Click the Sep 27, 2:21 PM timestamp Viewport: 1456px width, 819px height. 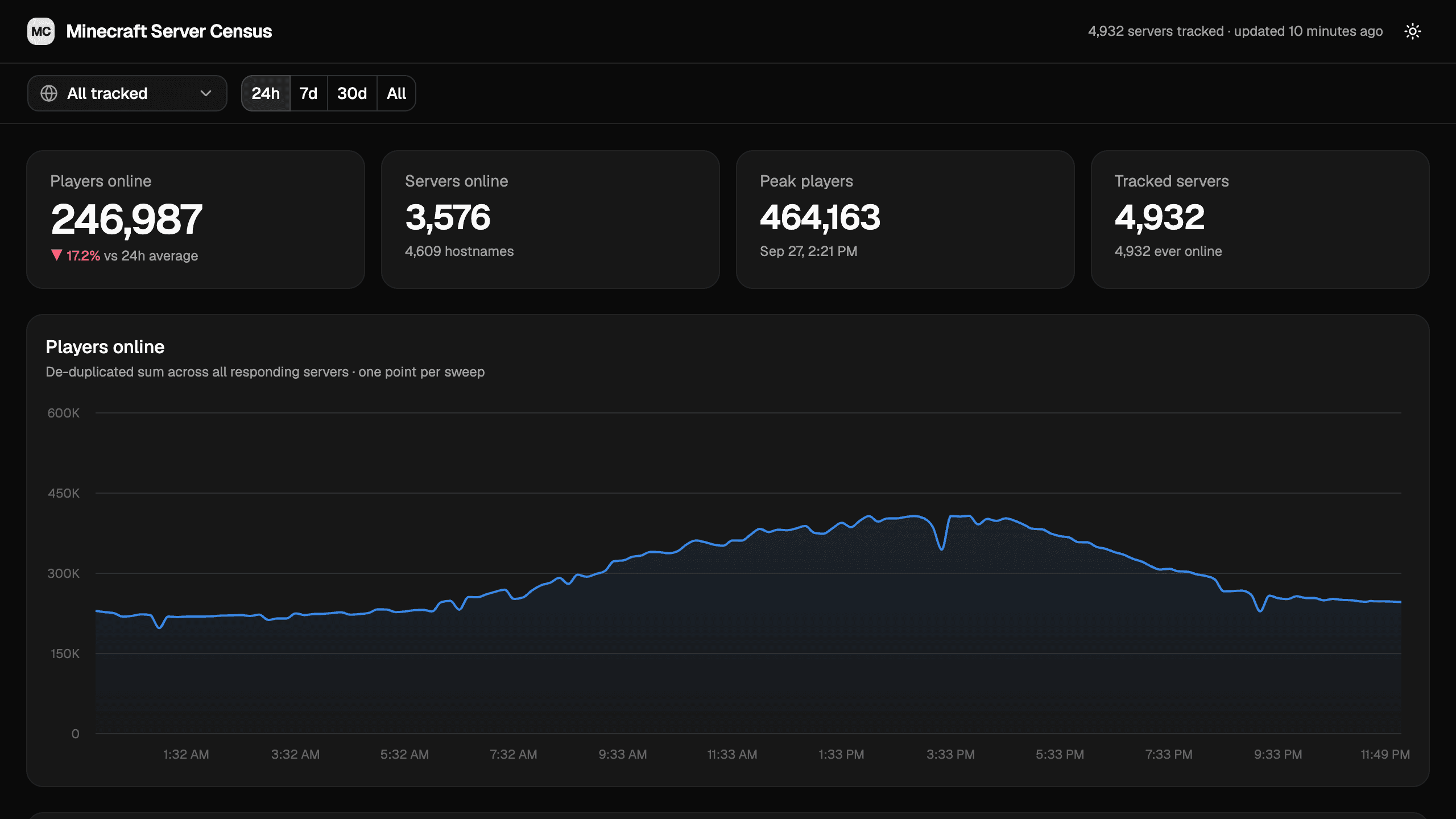pyautogui.click(x=808, y=251)
